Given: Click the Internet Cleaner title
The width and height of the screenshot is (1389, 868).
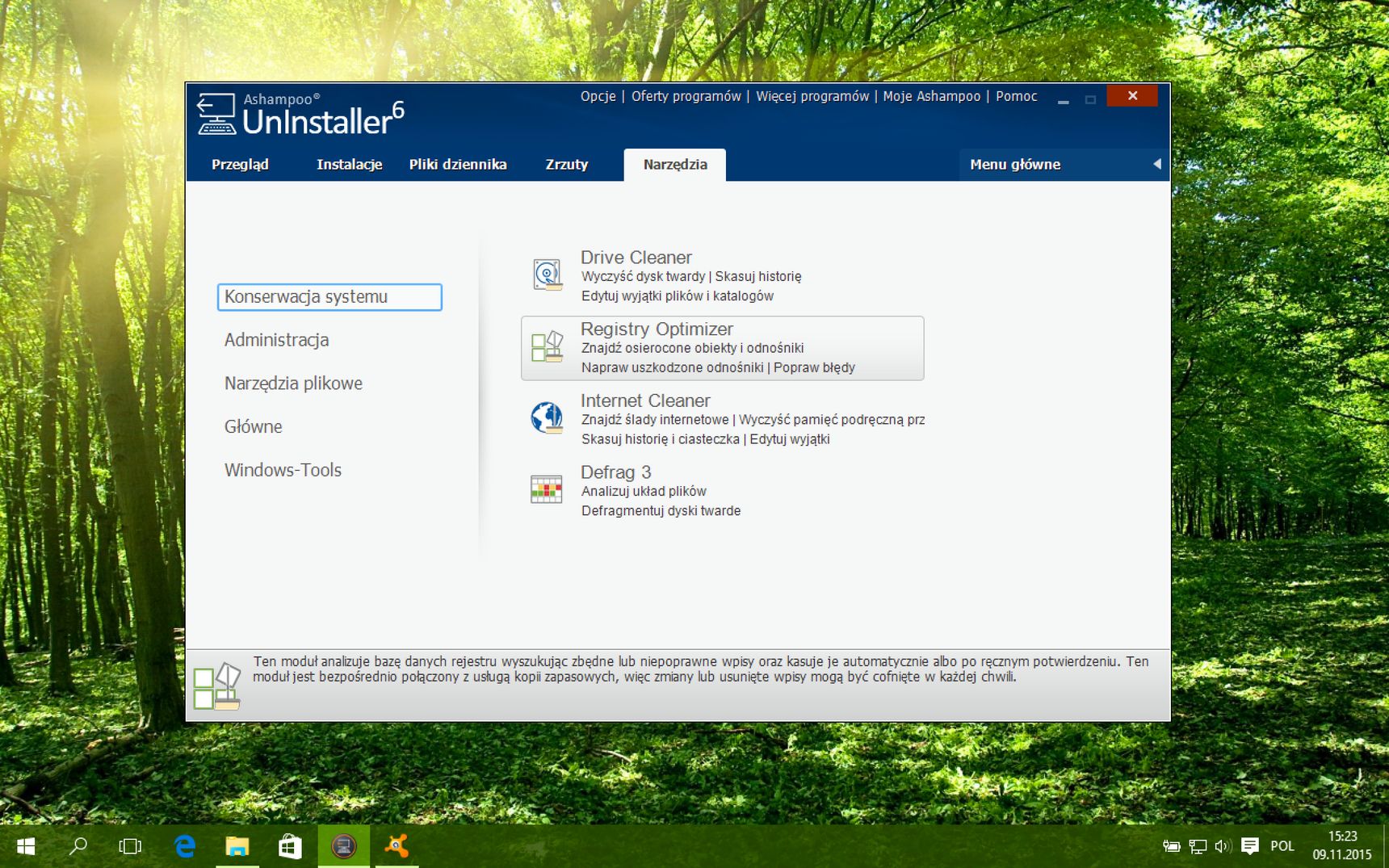Looking at the screenshot, I should (x=645, y=400).
